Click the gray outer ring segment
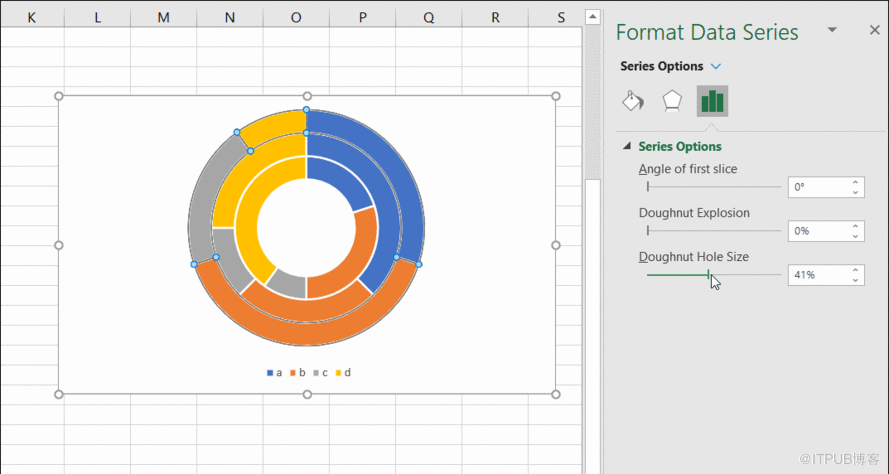The image size is (889, 474). [x=204, y=198]
